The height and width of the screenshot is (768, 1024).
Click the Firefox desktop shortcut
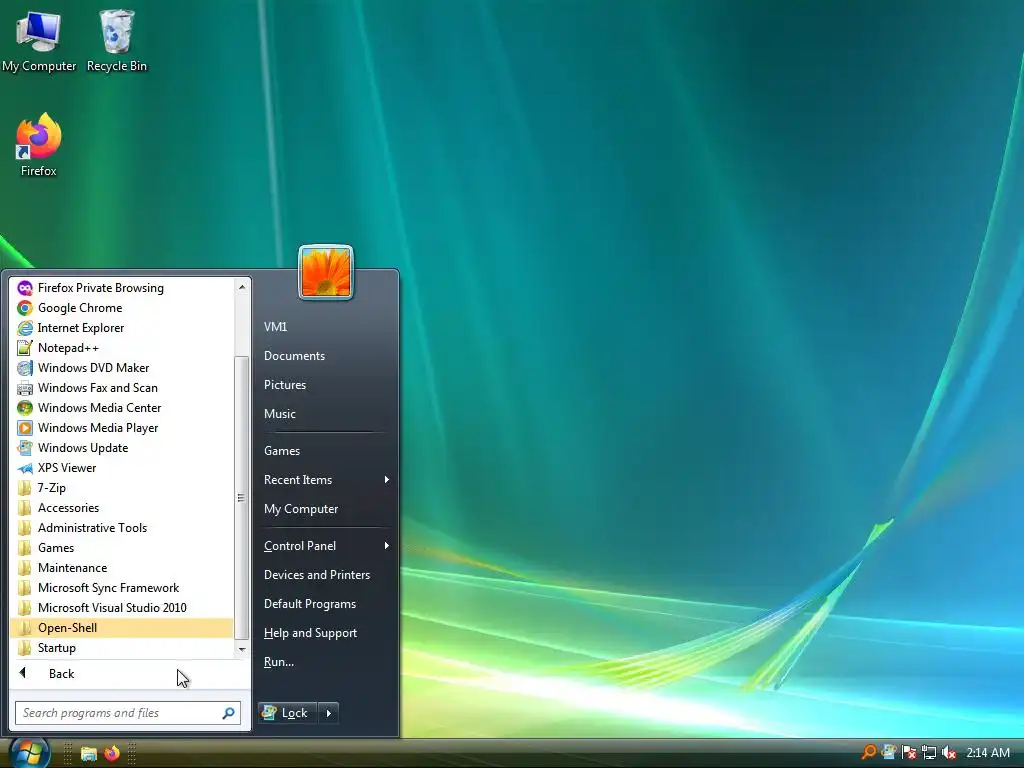(x=39, y=145)
